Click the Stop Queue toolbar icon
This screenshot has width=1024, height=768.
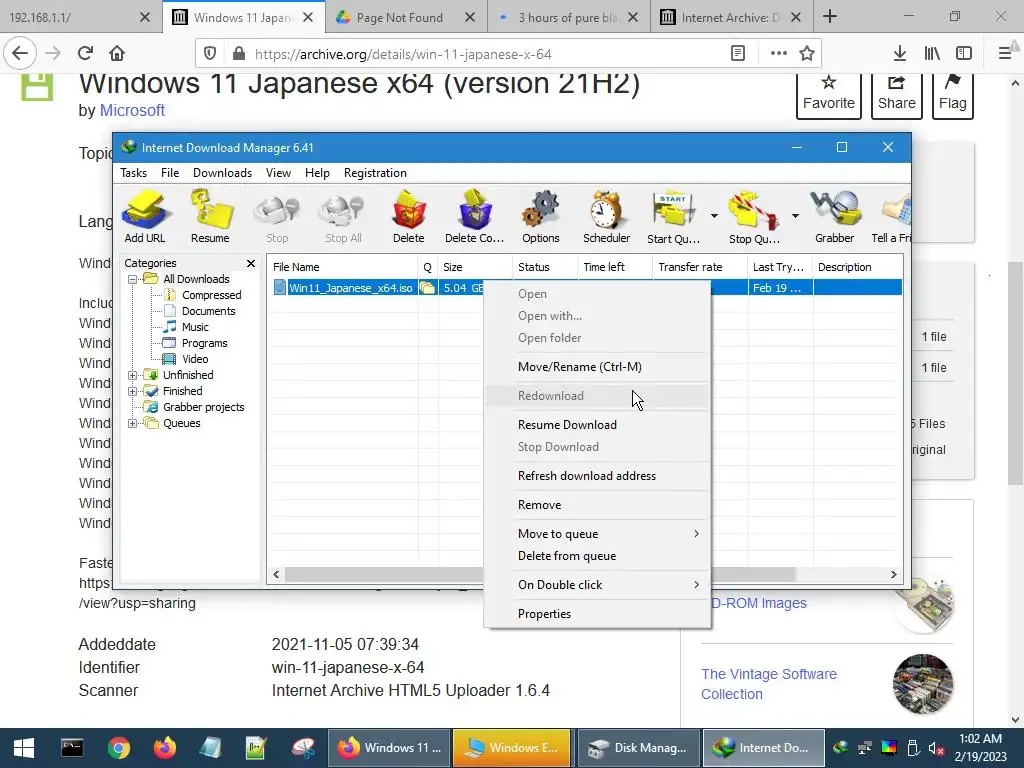(754, 217)
